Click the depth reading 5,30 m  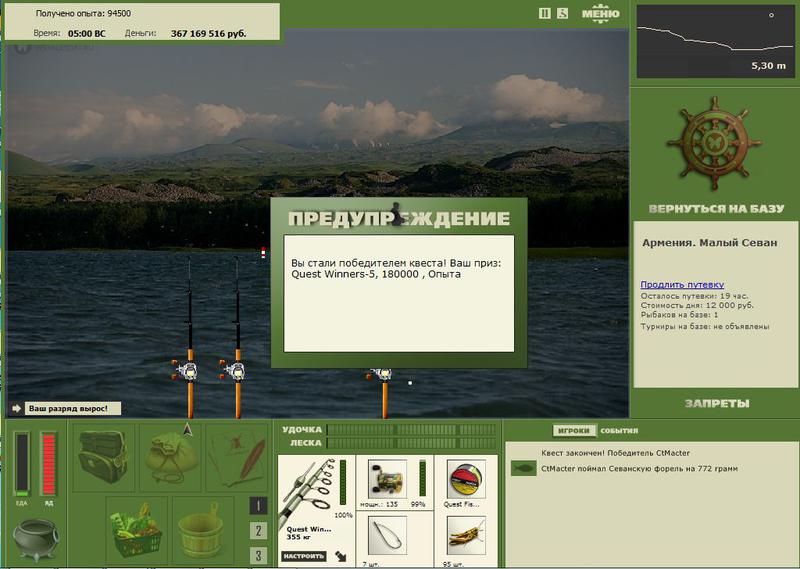768,65
